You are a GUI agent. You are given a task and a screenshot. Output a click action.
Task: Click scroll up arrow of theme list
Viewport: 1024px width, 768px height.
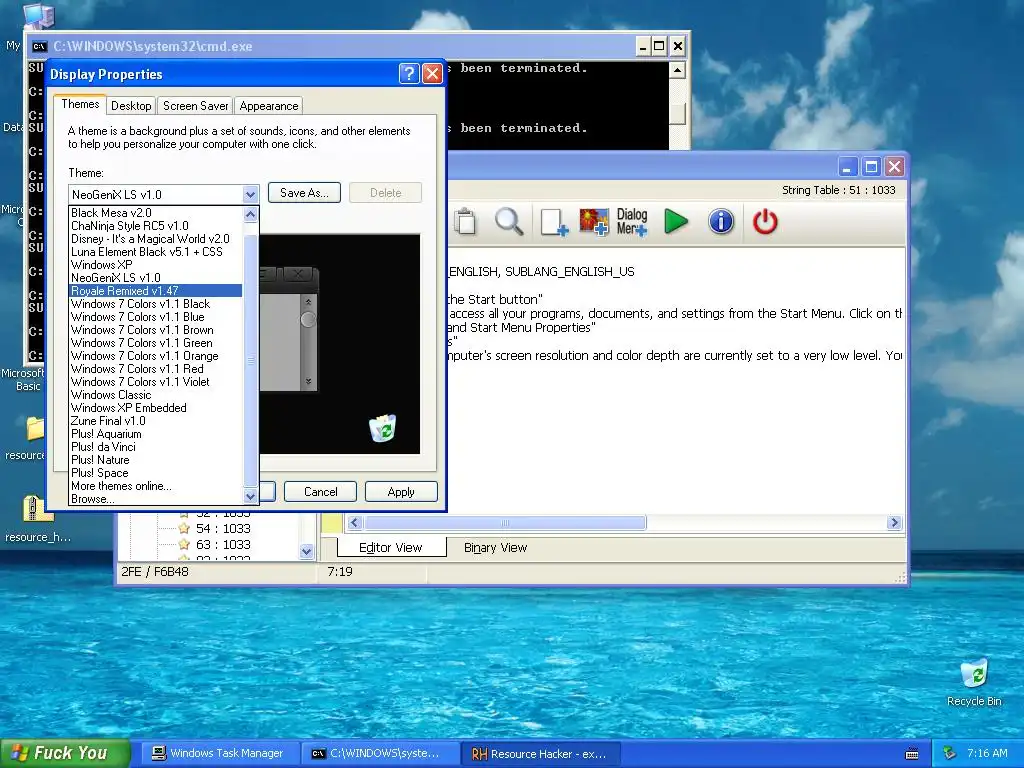(250, 214)
